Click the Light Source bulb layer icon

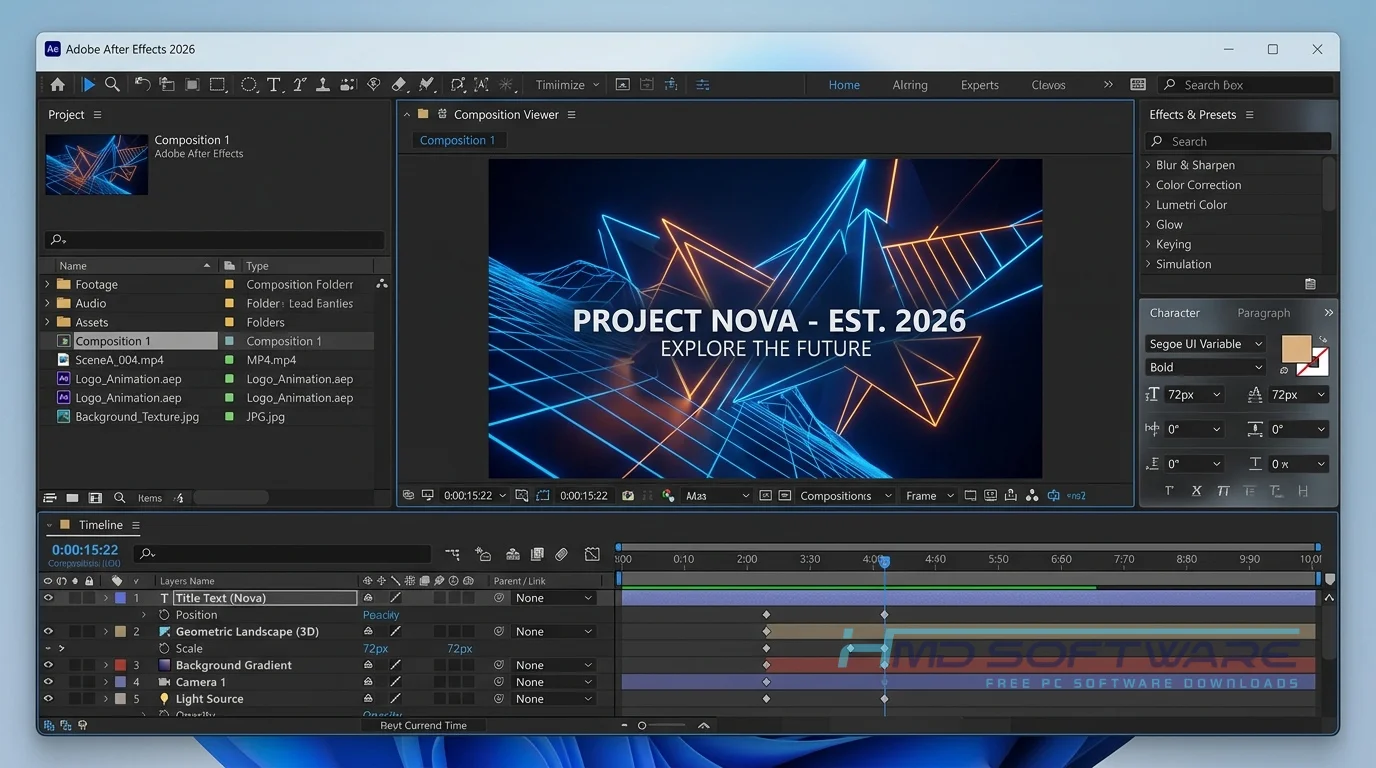[165, 699]
